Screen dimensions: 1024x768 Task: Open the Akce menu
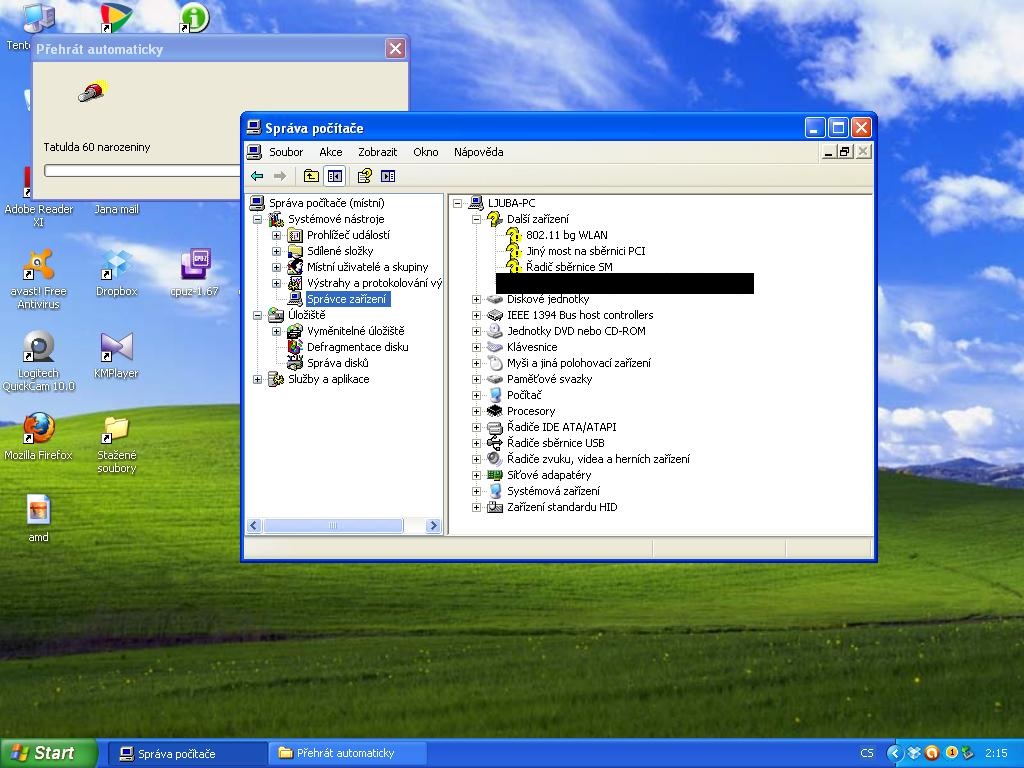[x=330, y=152]
